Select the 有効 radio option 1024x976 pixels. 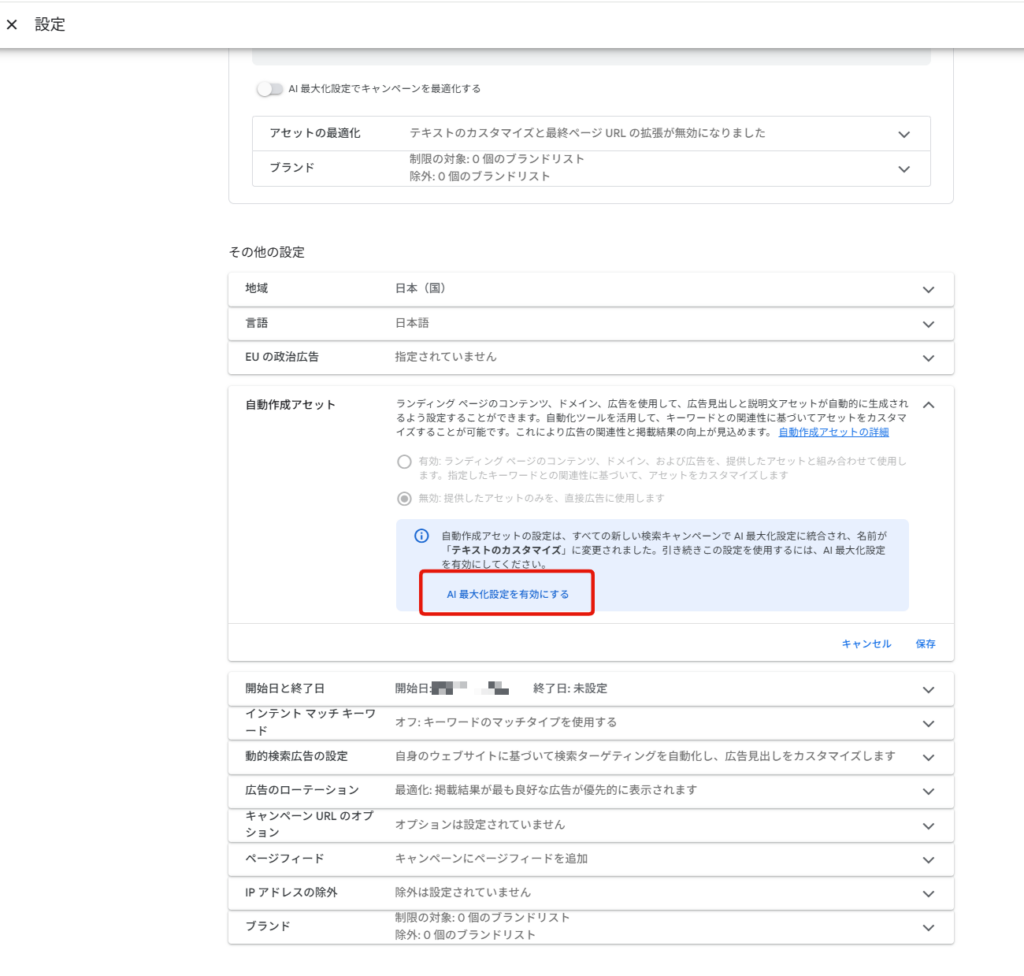tap(404, 462)
